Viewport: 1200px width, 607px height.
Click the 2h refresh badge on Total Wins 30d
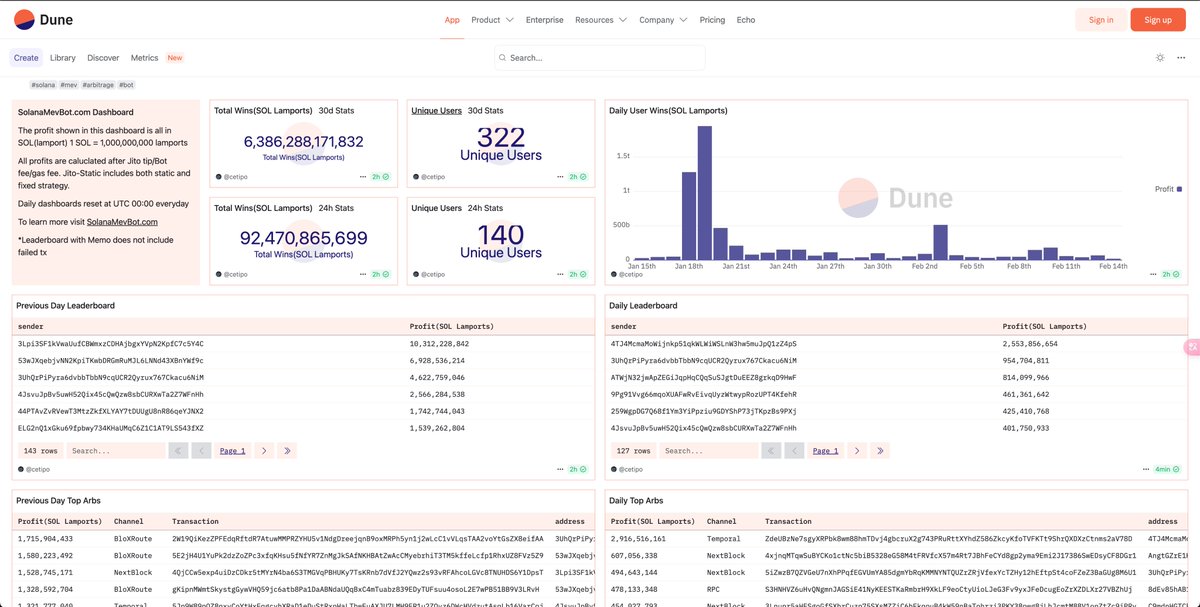(x=381, y=177)
